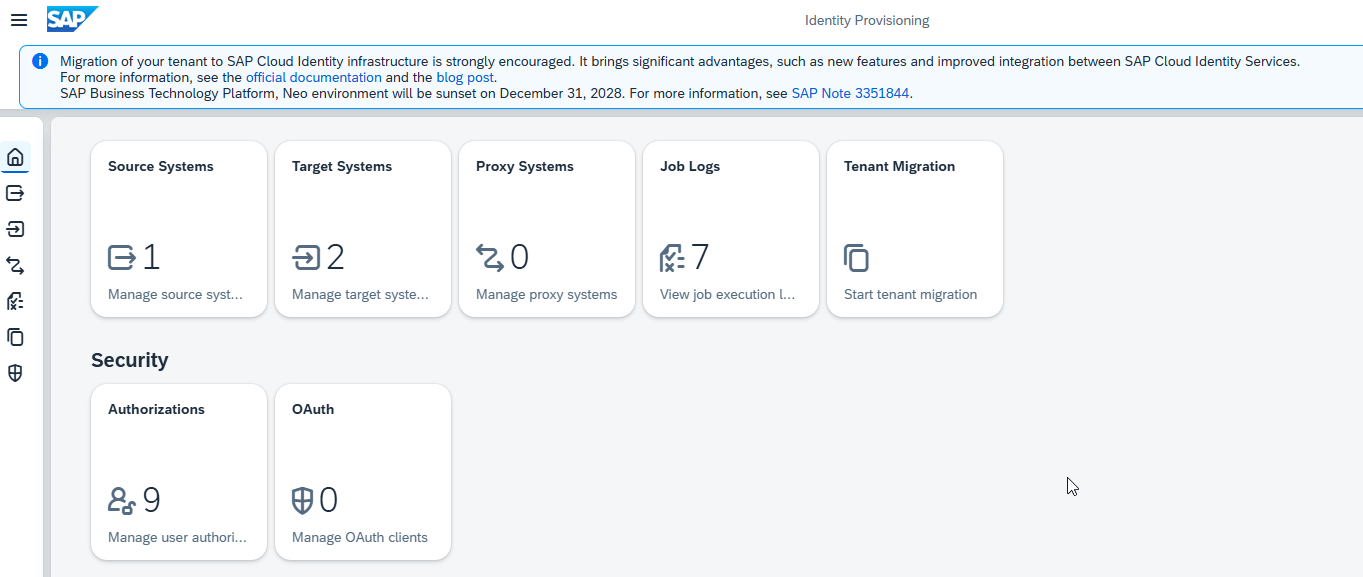Select the Home icon in sidebar

click(15, 157)
